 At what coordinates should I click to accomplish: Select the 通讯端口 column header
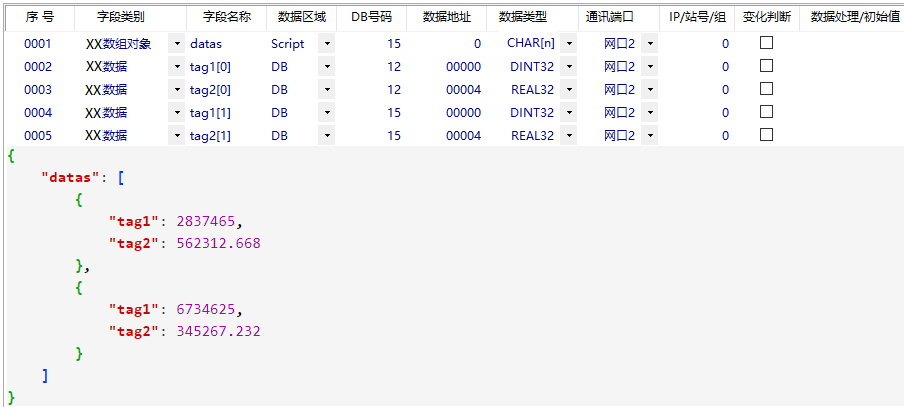pyautogui.click(x=609, y=17)
